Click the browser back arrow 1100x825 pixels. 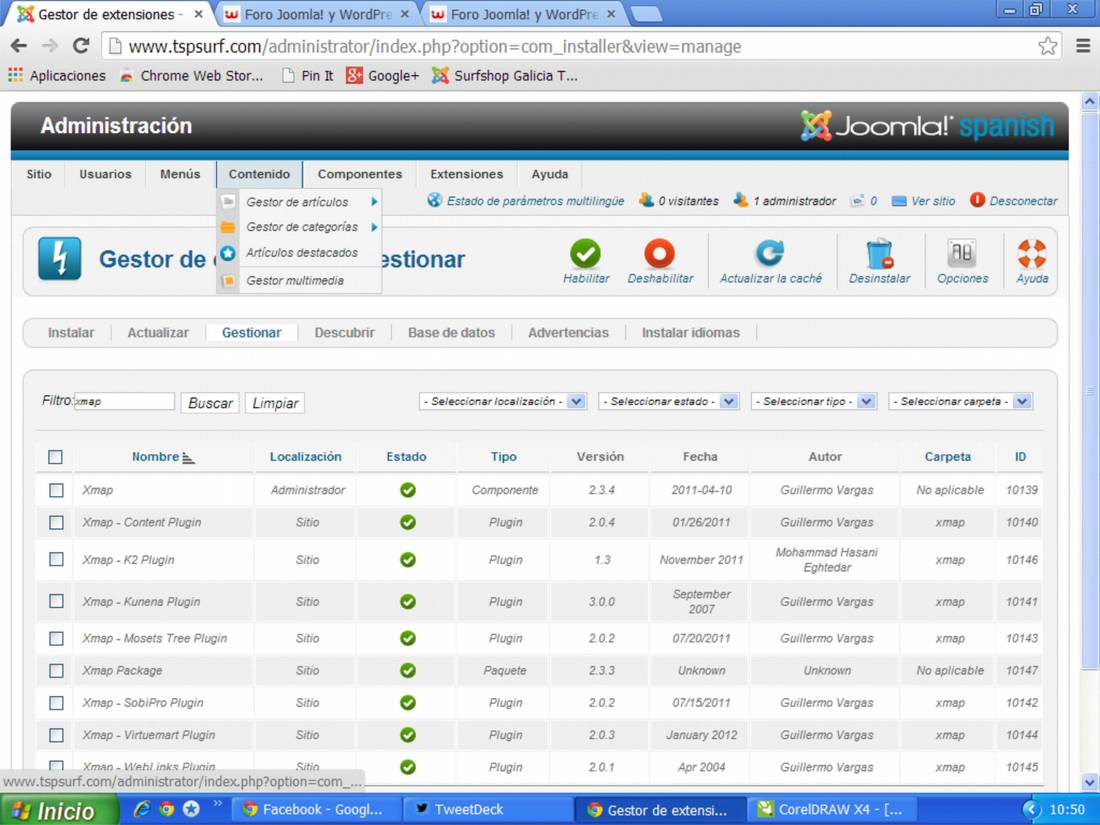pos(19,46)
